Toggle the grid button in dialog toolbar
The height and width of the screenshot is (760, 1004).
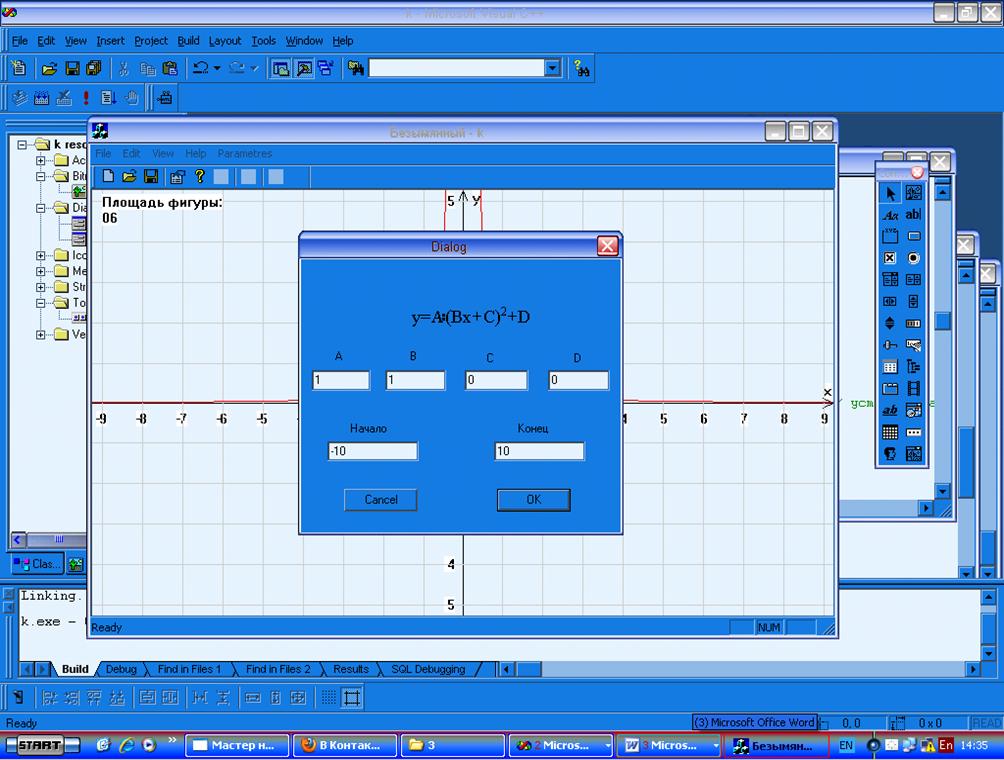tap(327, 698)
